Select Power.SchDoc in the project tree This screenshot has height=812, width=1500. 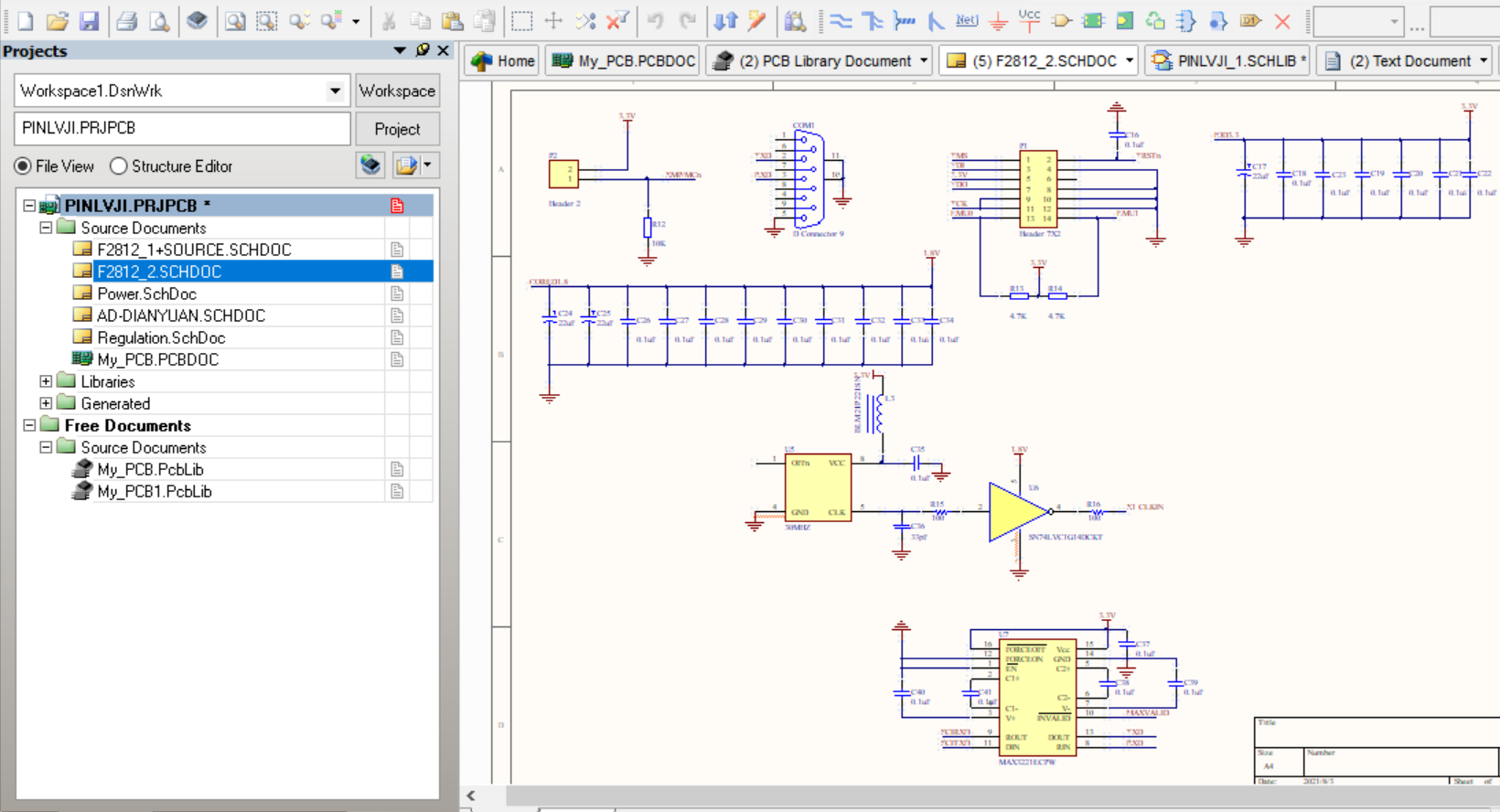146,294
